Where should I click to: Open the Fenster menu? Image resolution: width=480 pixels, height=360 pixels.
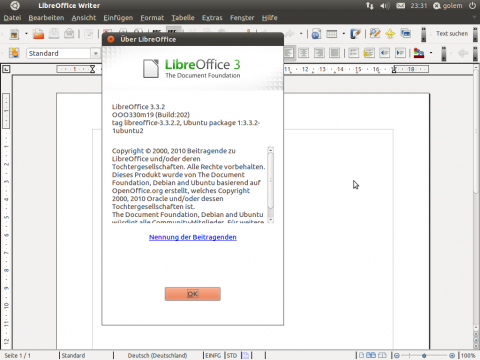242,18
